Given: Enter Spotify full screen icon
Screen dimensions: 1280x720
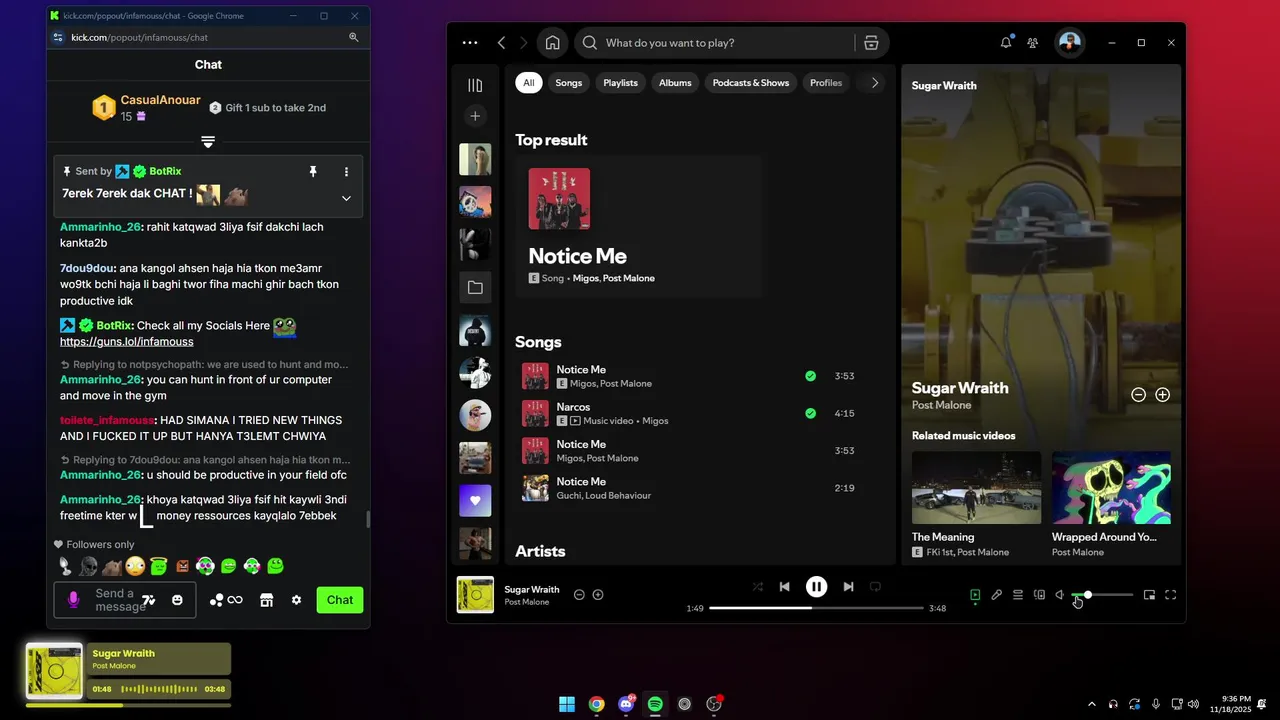Looking at the screenshot, I should pyautogui.click(x=1171, y=595).
